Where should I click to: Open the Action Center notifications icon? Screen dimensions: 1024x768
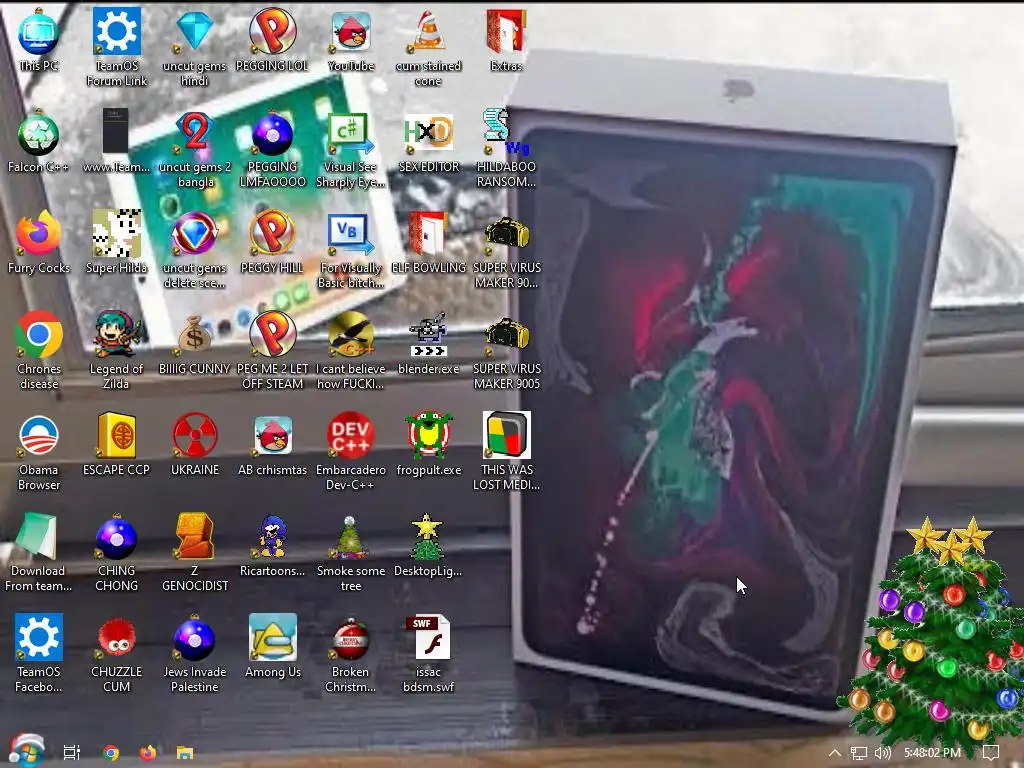coord(991,753)
